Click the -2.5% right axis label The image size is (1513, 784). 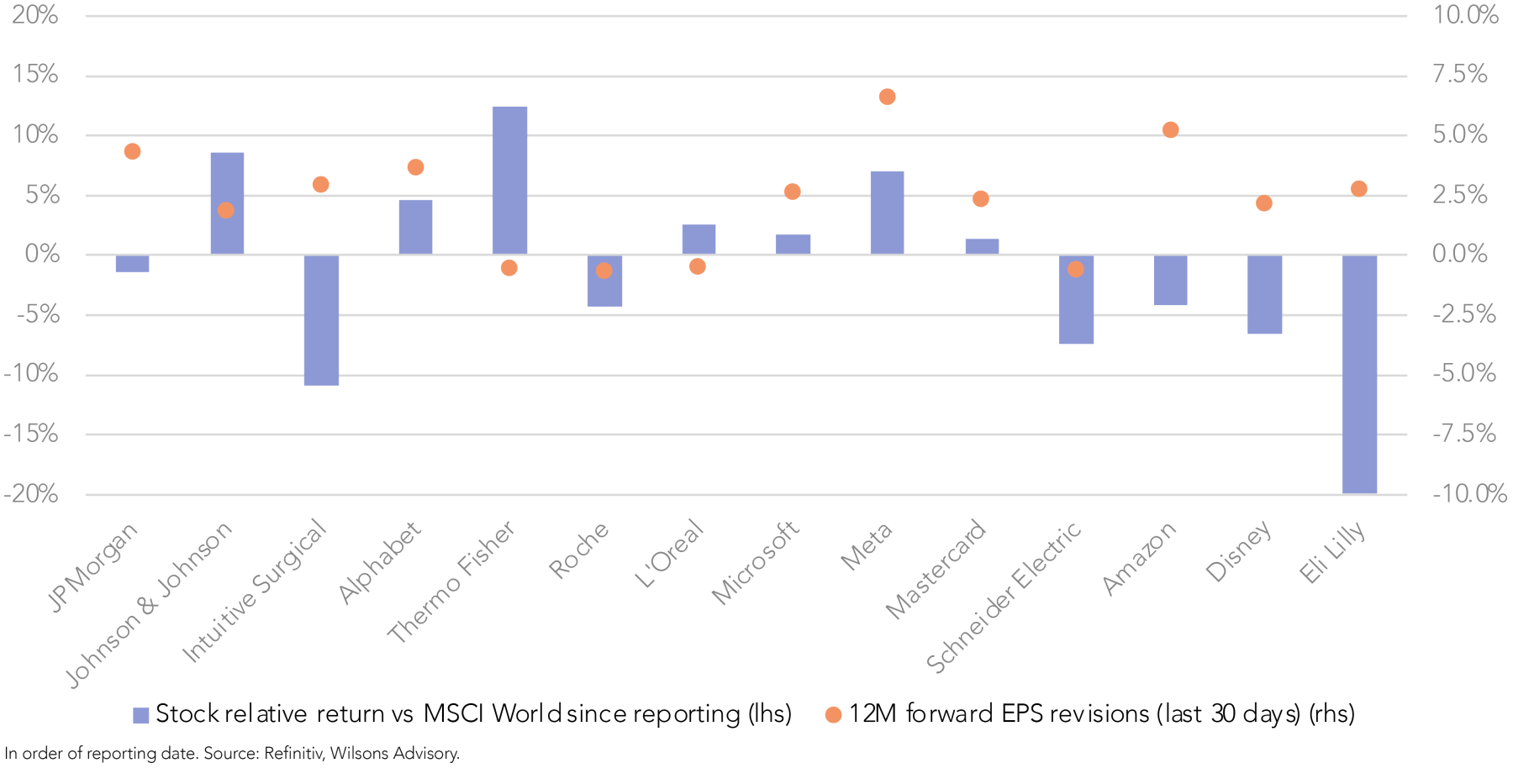click(x=1464, y=314)
